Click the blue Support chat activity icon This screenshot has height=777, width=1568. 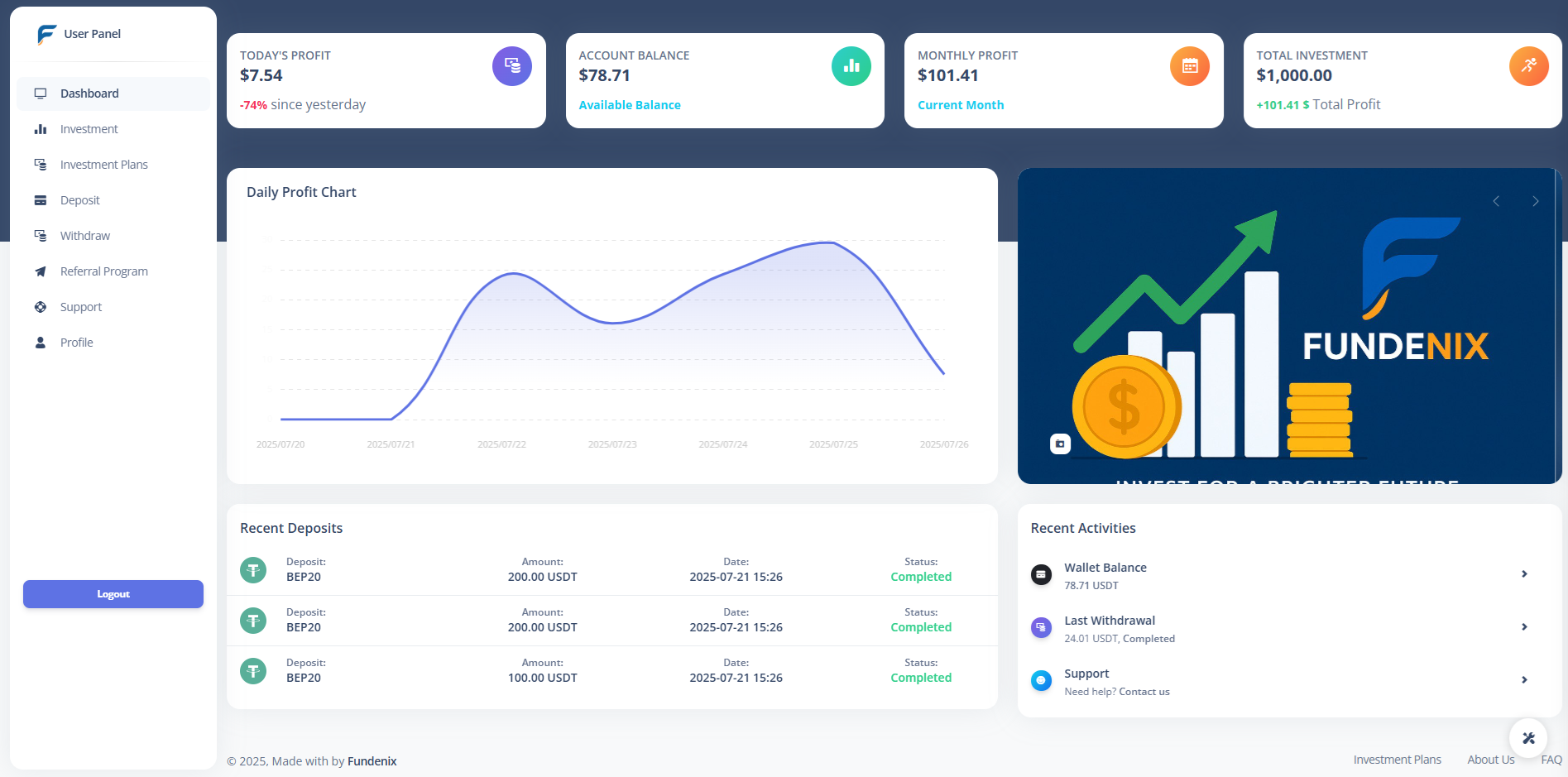tap(1041, 680)
